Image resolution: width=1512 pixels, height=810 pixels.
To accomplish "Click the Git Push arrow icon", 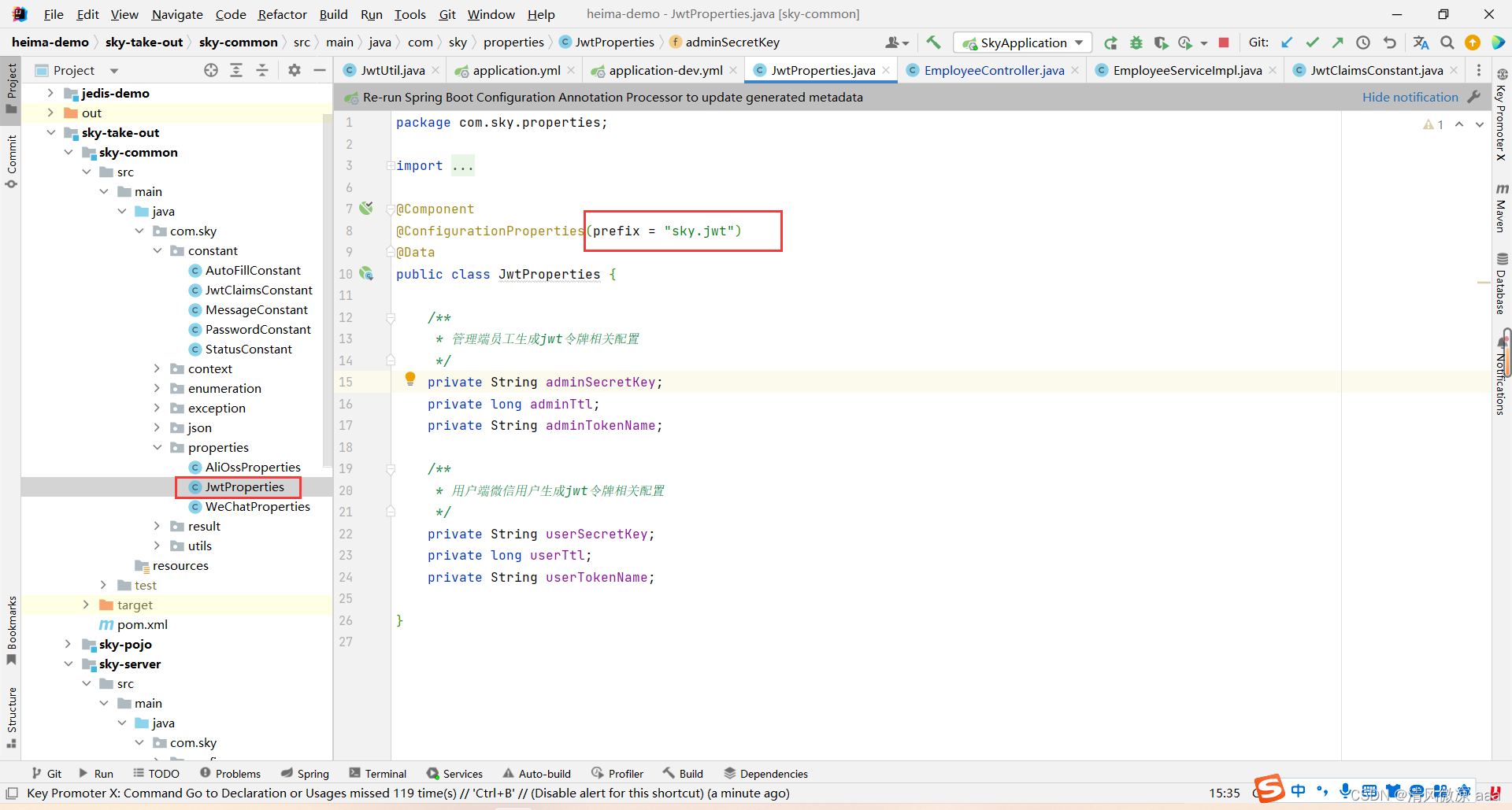I will [x=1337, y=43].
